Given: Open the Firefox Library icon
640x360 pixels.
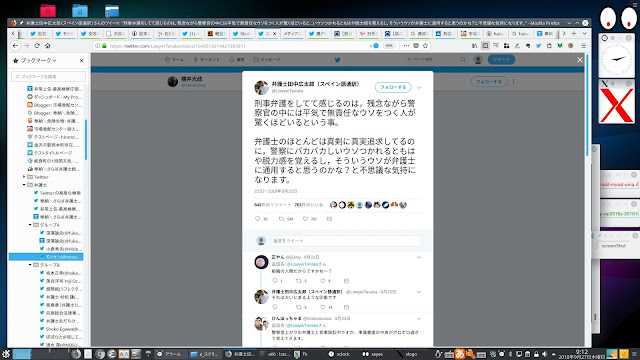Looking at the screenshot, I should [474, 46].
